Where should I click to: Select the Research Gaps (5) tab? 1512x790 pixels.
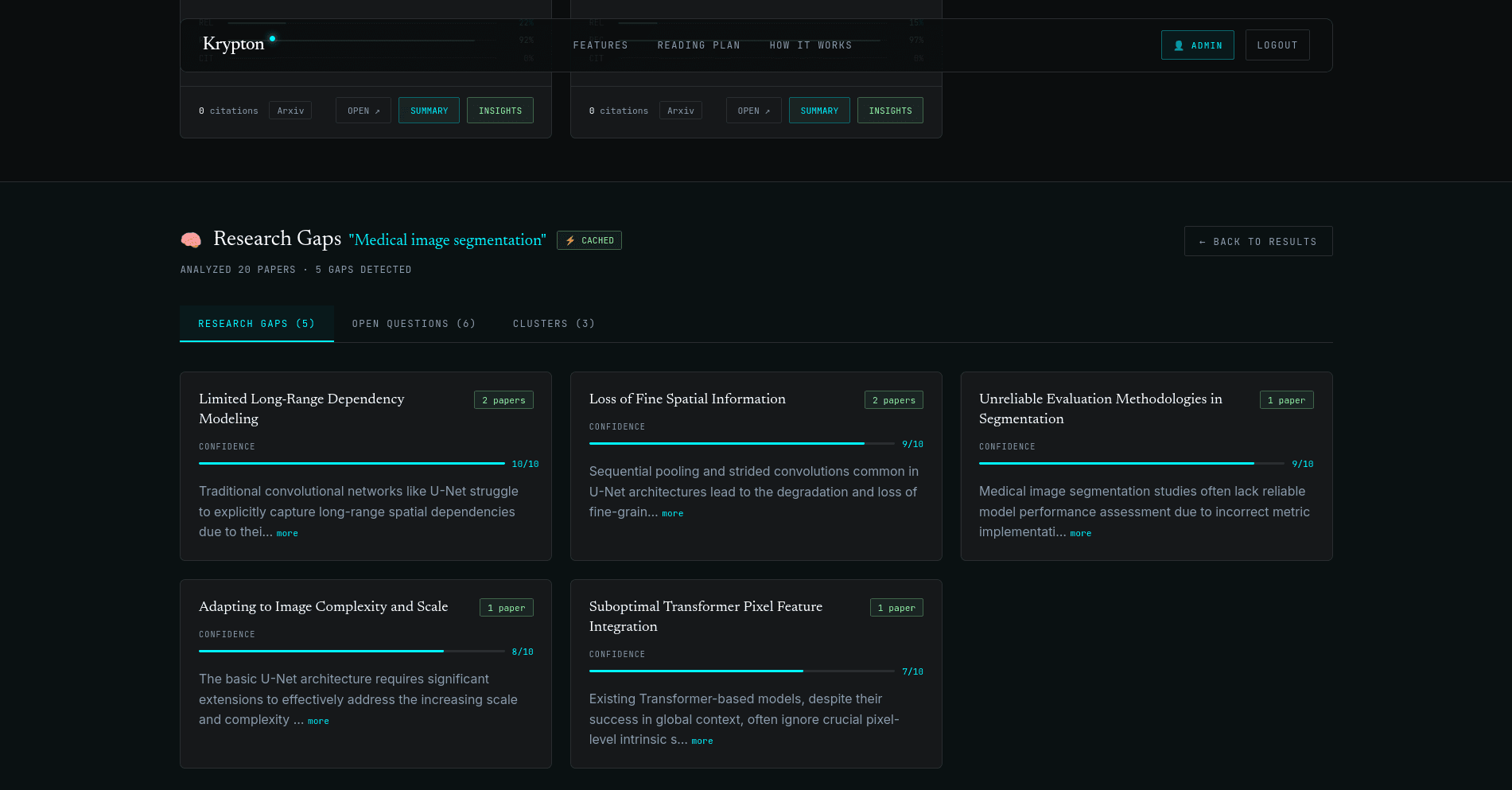tap(256, 324)
